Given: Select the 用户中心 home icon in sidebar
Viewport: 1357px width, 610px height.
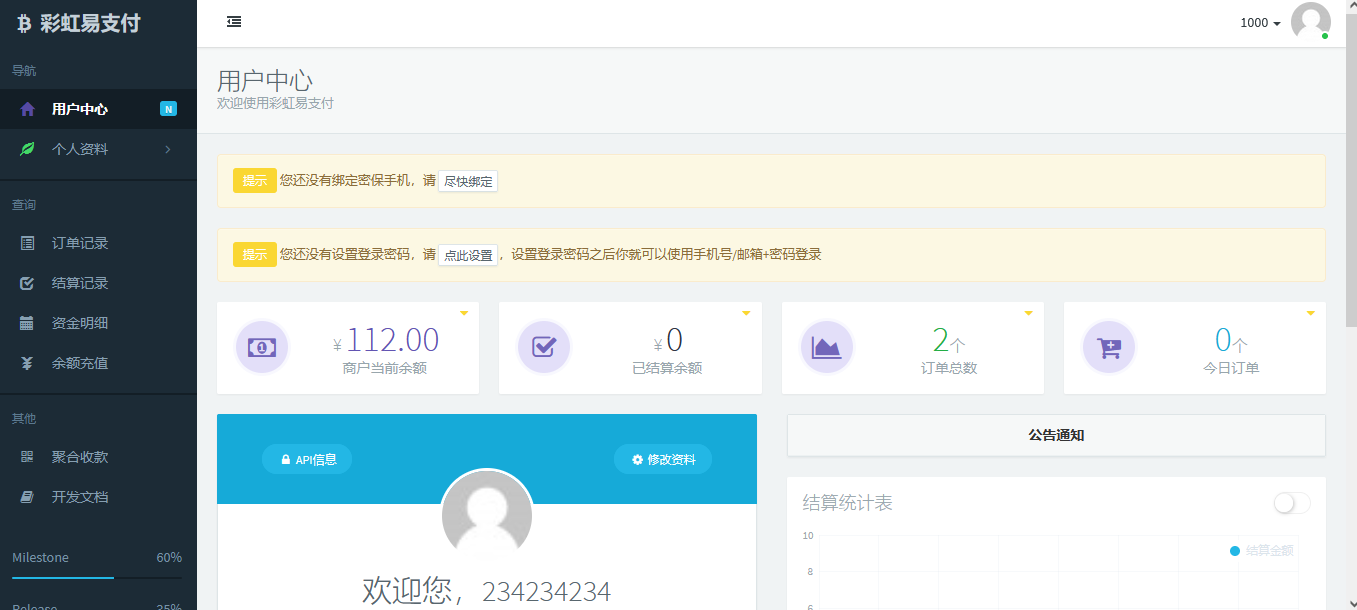Looking at the screenshot, I should (29, 109).
